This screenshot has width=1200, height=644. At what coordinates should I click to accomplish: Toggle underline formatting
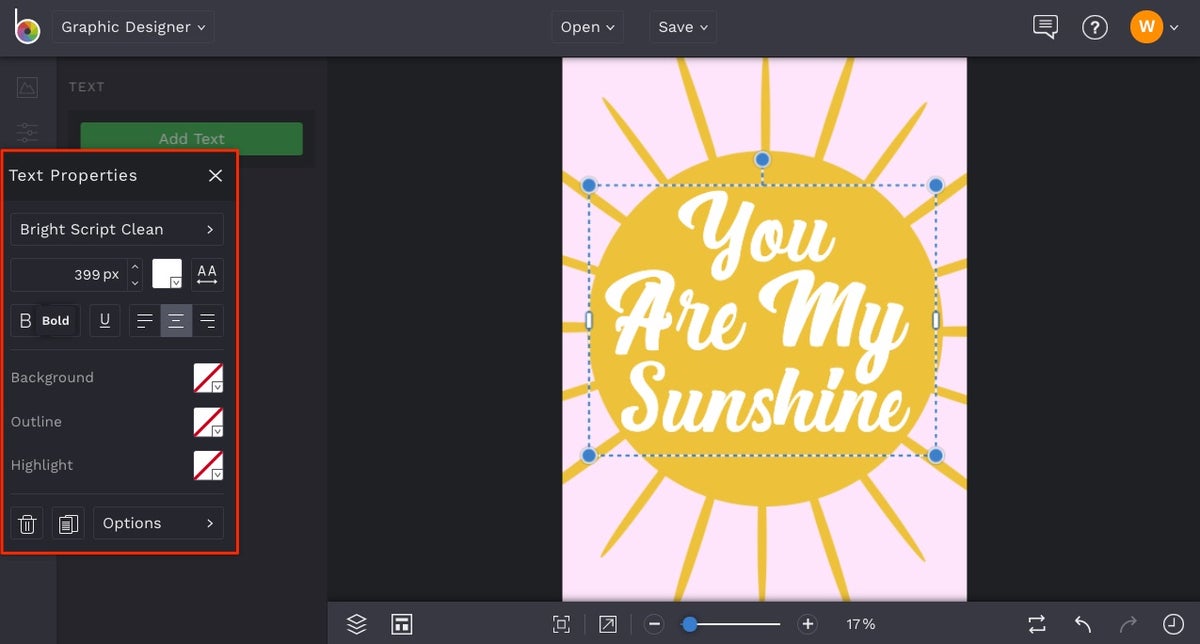(x=105, y=321)
